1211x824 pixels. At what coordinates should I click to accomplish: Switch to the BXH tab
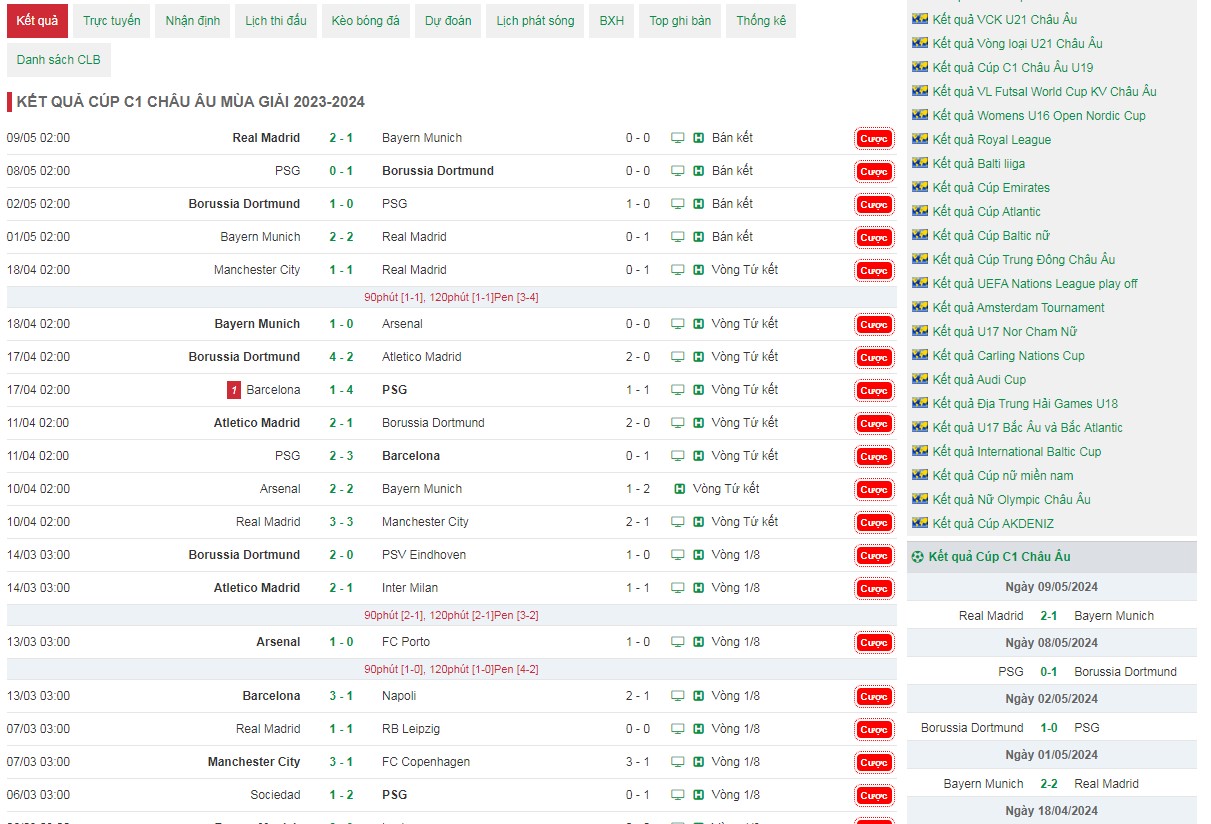(612, 21)
